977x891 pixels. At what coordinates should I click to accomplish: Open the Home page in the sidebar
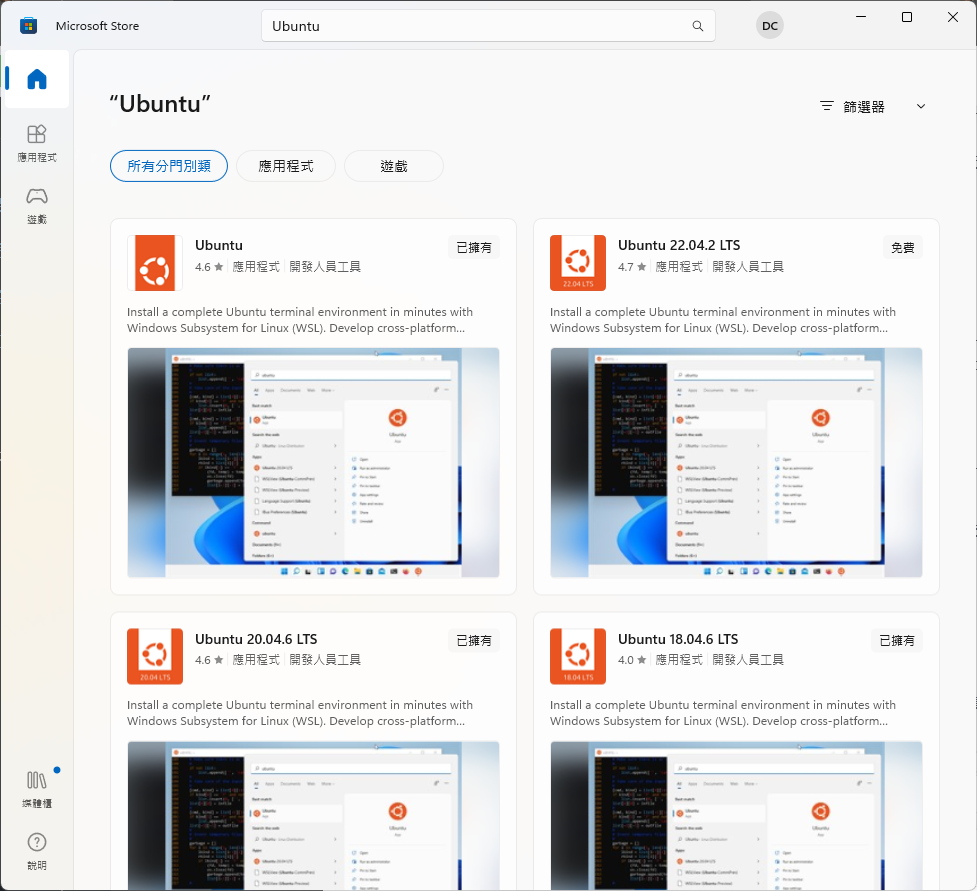37,79
